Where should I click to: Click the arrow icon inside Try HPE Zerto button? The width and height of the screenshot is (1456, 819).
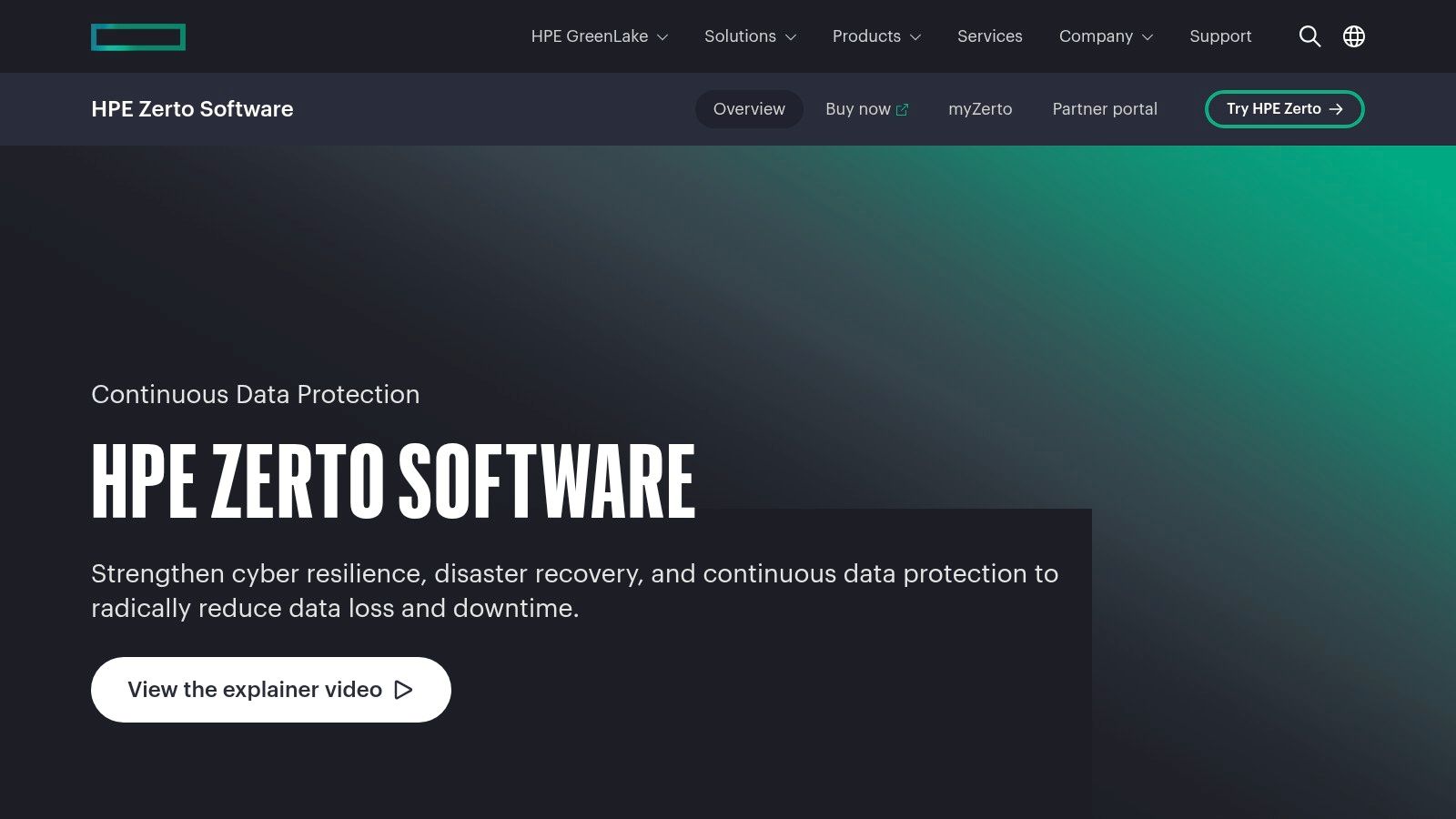tap(1337, 108)
